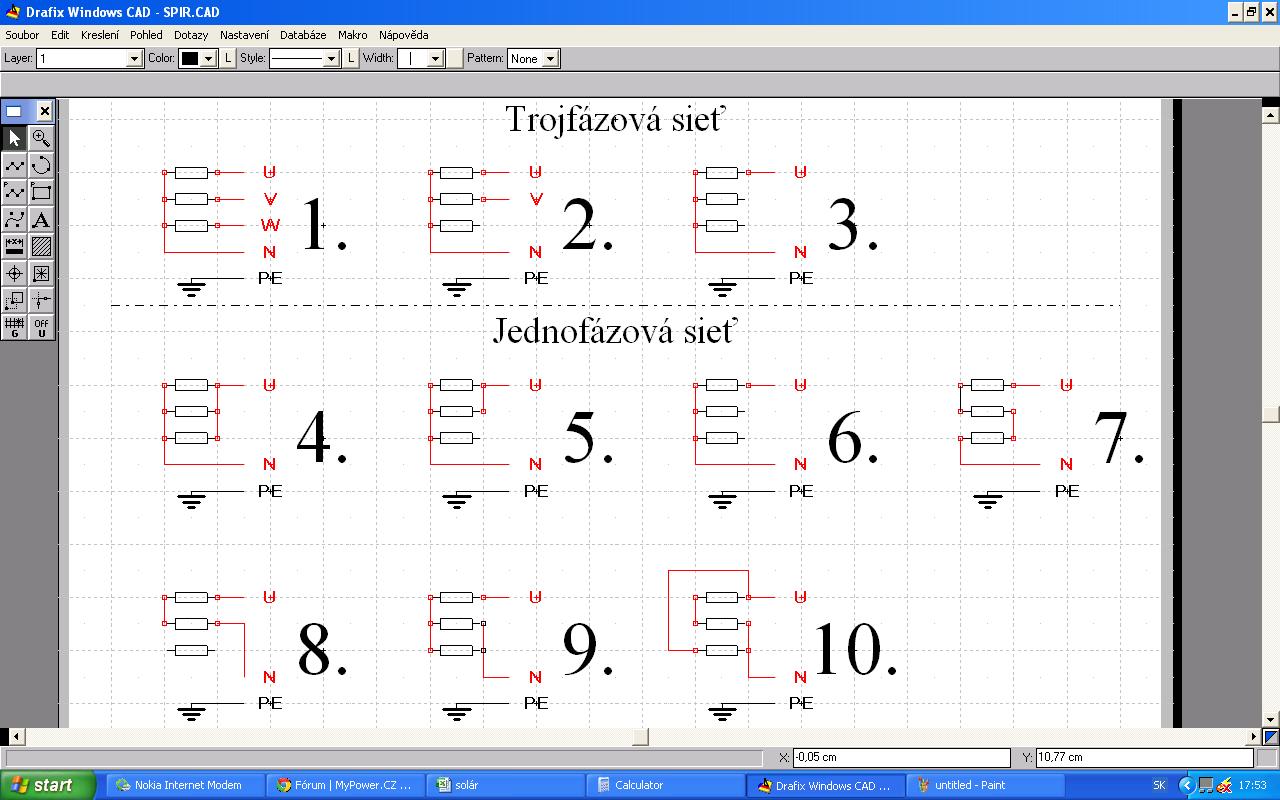Select the arrow pointer tool

[x=15, y=138]
